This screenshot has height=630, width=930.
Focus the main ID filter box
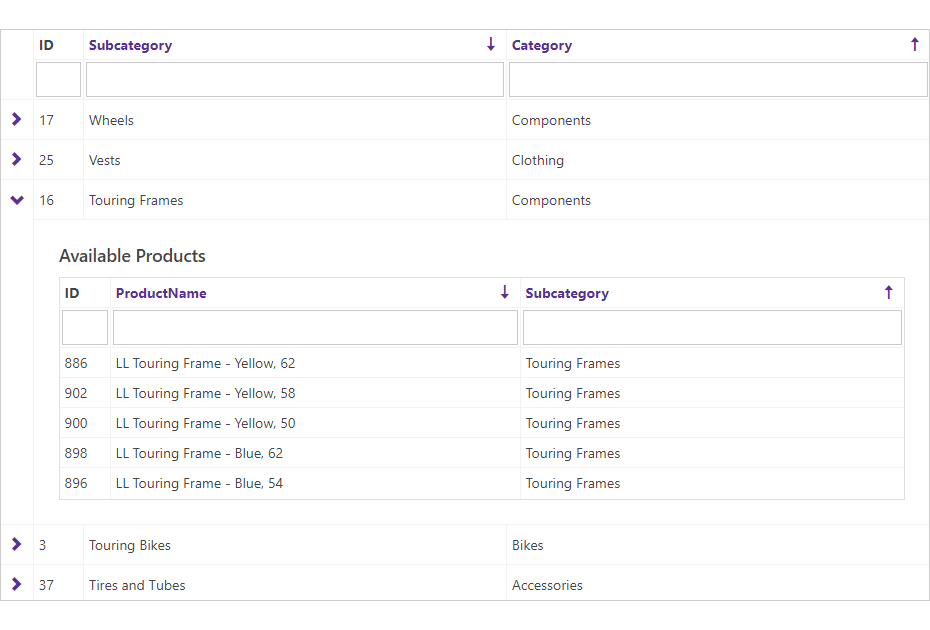58,80
